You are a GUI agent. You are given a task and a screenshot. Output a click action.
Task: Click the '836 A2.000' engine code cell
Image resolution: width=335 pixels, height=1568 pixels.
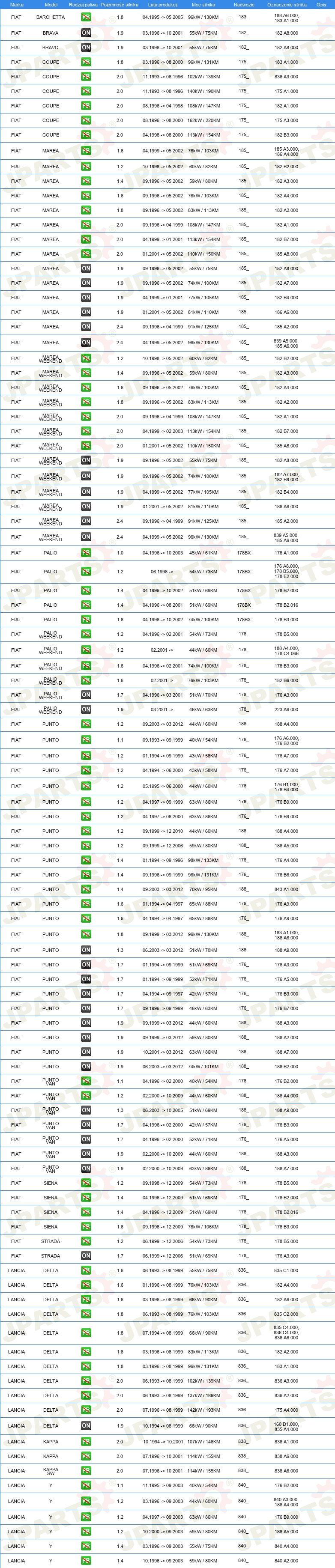coord(286,1395)
